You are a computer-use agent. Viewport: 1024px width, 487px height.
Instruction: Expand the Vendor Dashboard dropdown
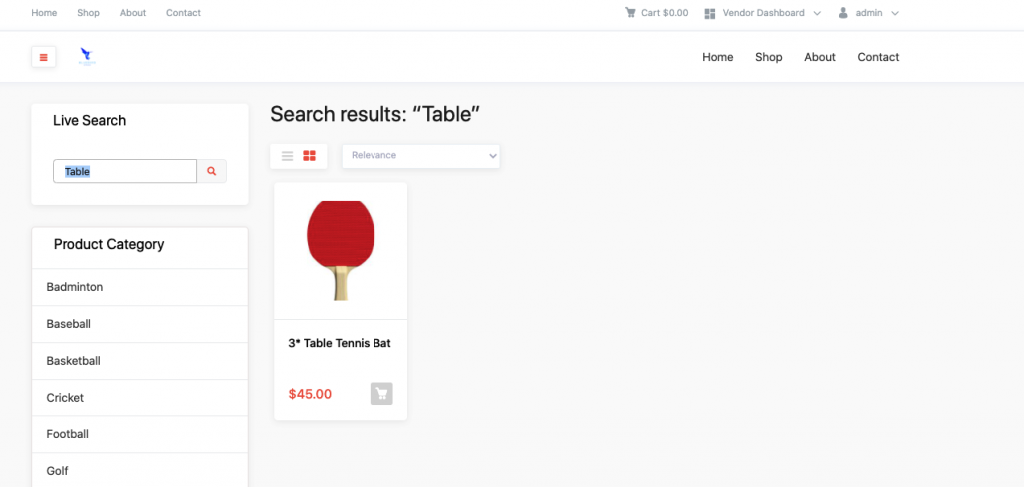click(817, 13)
